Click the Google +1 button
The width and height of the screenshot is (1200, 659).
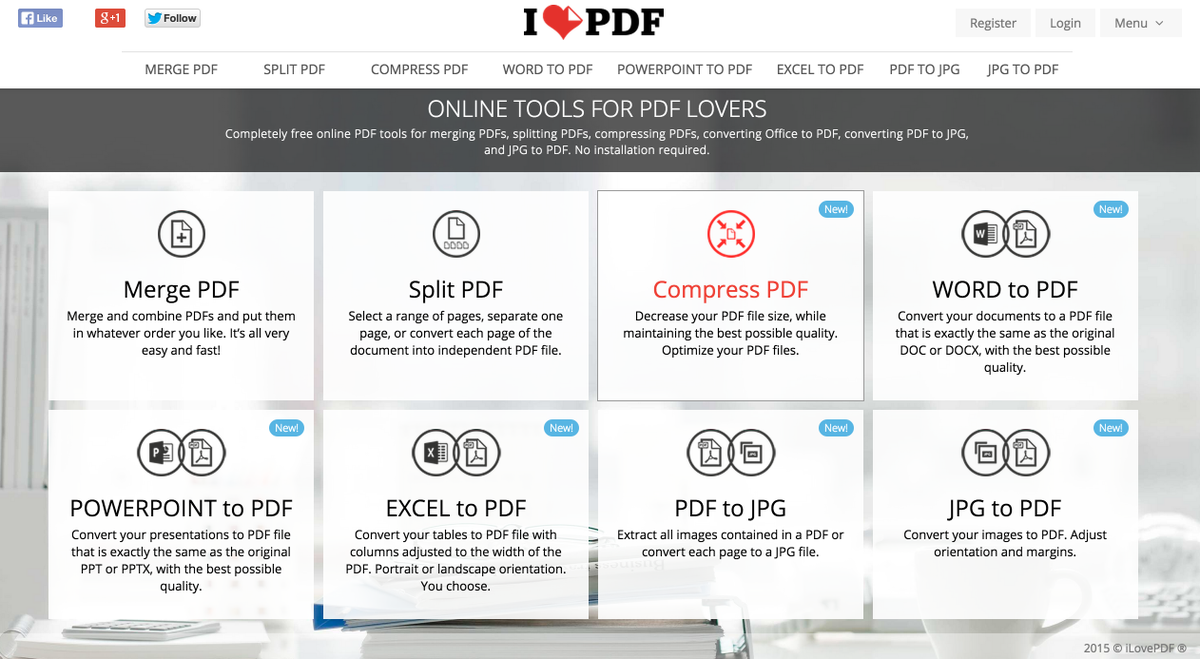point(110,18)
